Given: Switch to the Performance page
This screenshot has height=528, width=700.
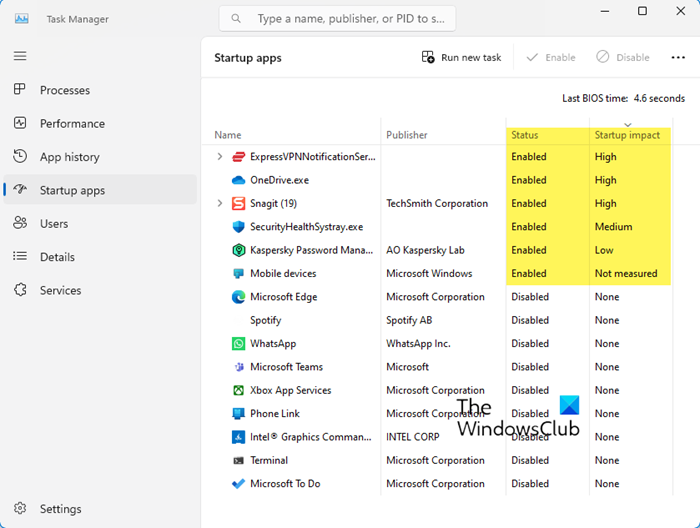Looking at the screenshot, I should [100, 123].
